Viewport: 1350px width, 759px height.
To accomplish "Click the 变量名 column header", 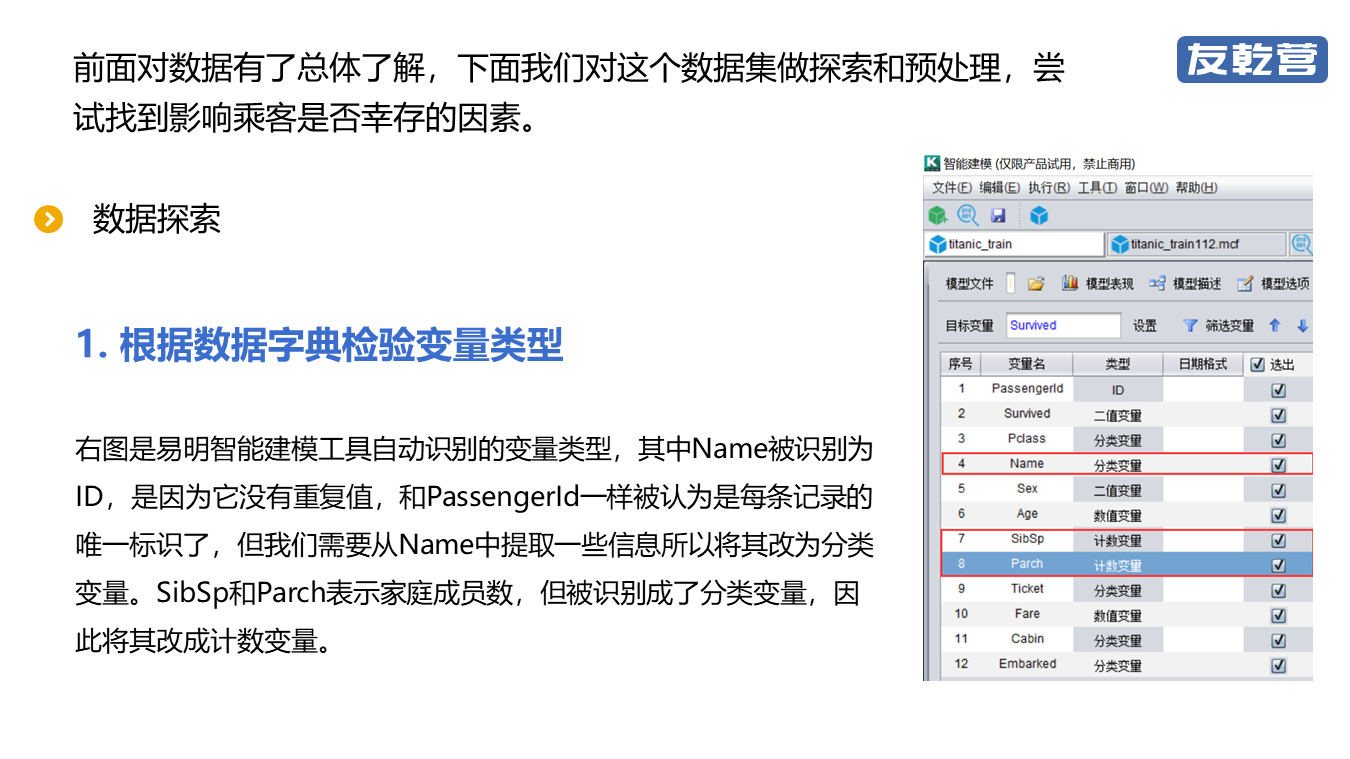I will pos(1027,364).
